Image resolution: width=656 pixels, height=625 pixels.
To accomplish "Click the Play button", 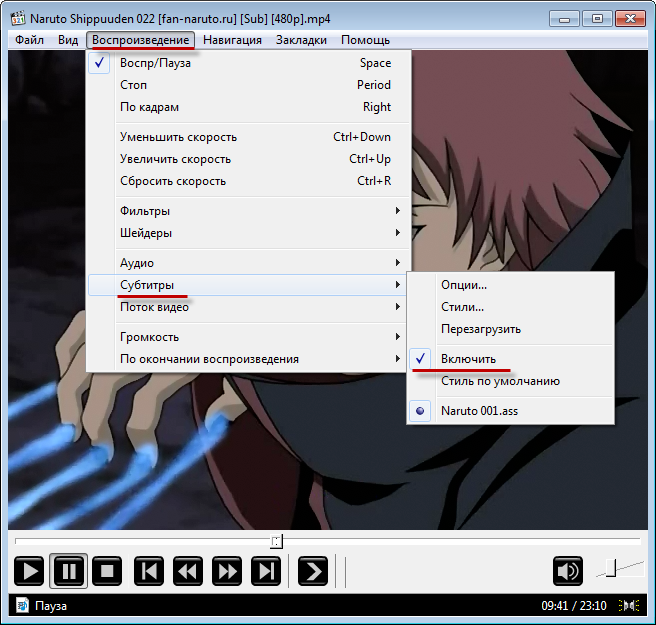I will coord(29,571).
